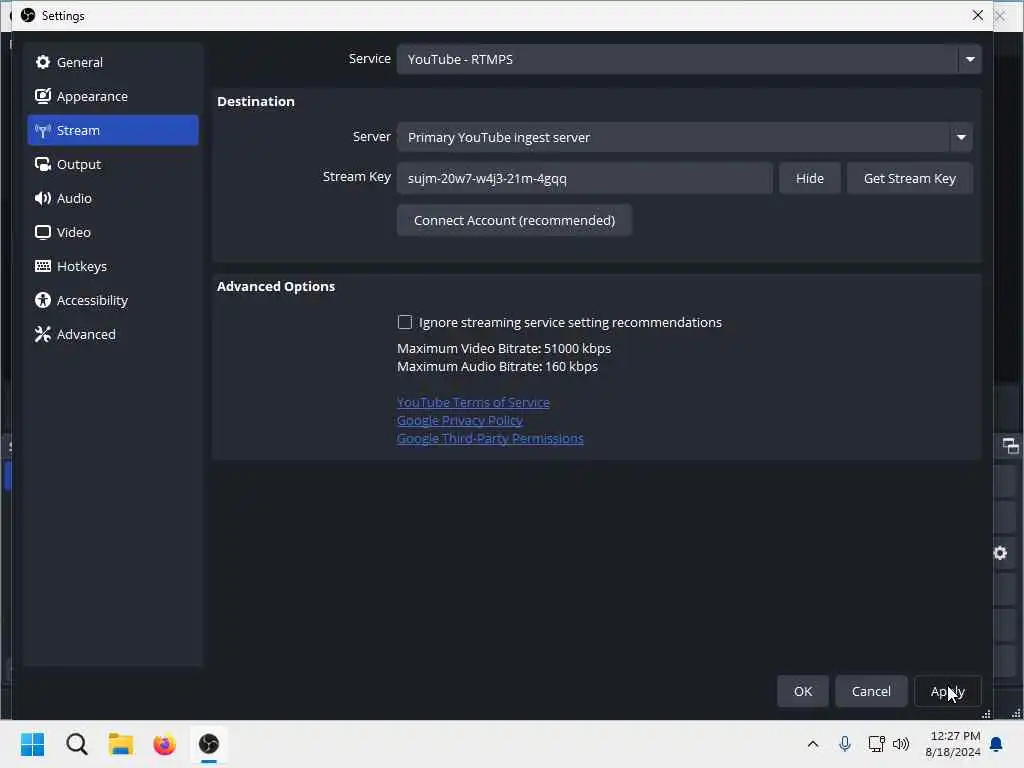Click the OBS logo in Settings title bar
This screenshot has height=768, width=1024.
coord(28,15)
